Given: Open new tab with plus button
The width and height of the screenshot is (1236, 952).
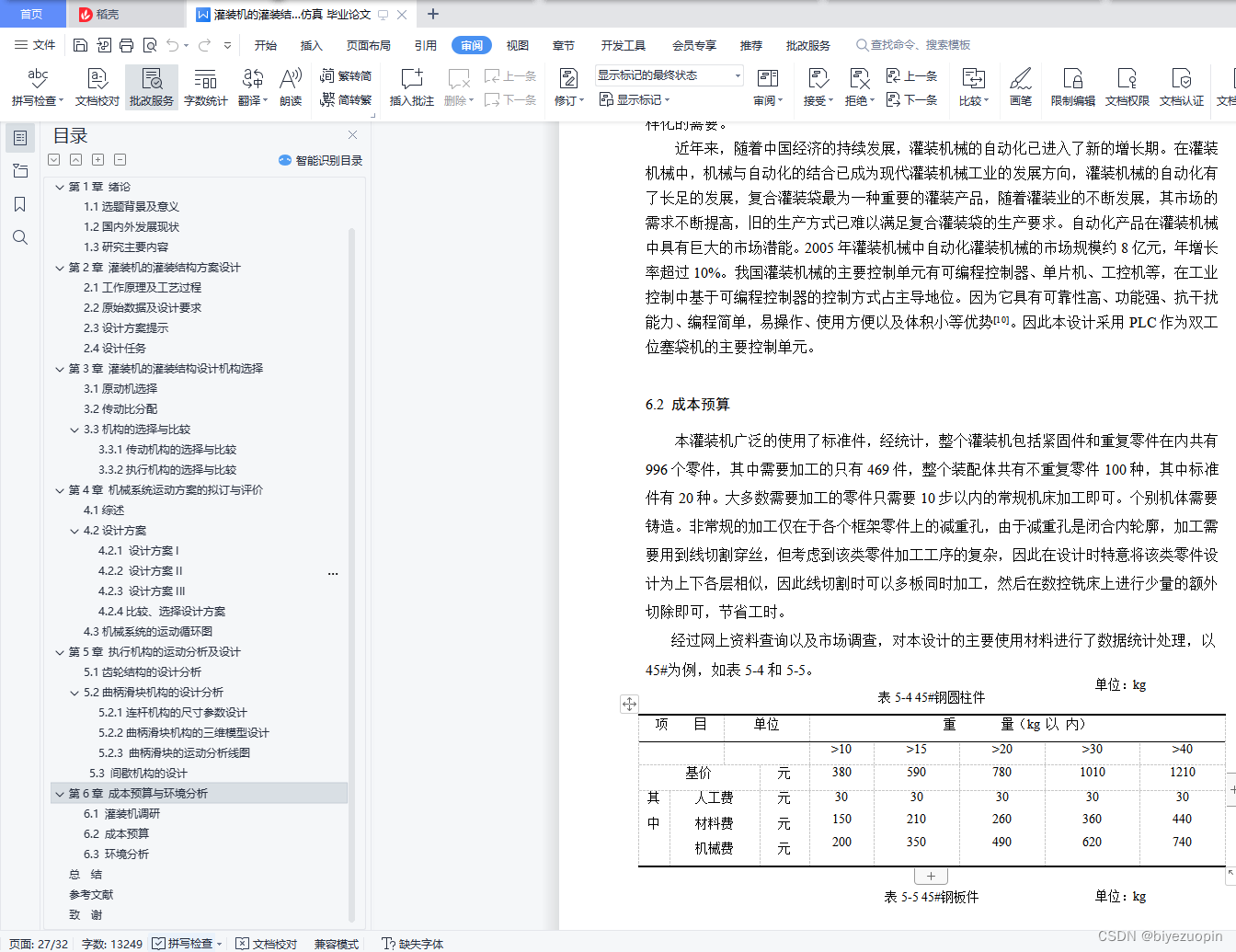Looking at the screenshot, I should [x=433, y=14].
